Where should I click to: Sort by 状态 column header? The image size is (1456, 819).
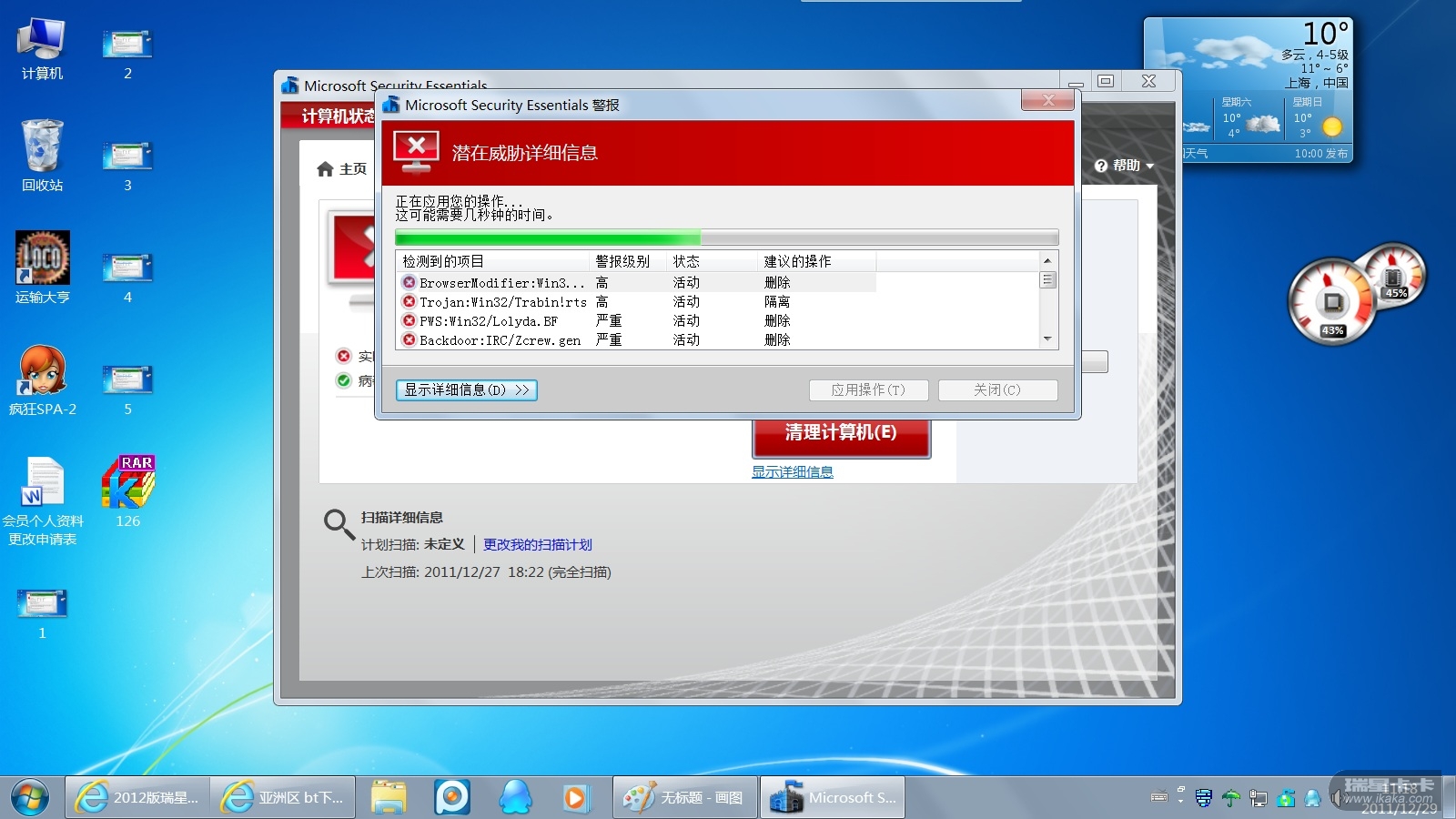click(x=713, y=261)
